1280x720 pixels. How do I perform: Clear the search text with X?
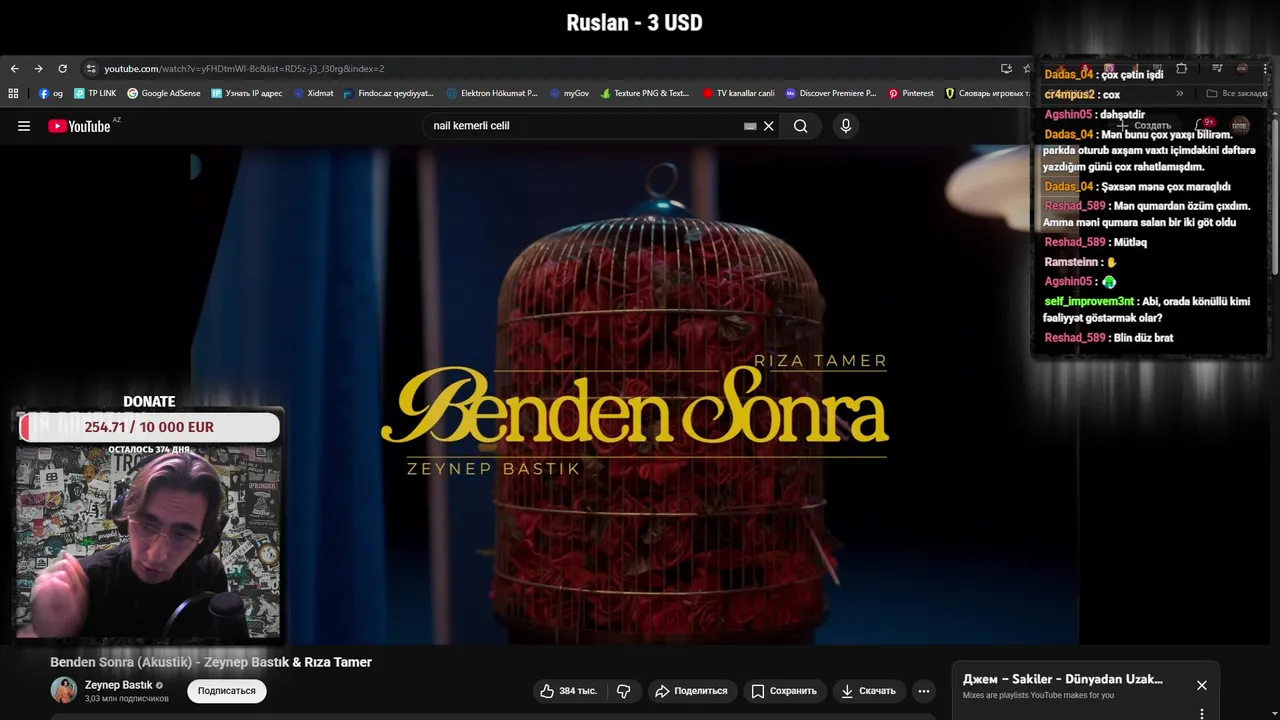(x=769, y=126)
